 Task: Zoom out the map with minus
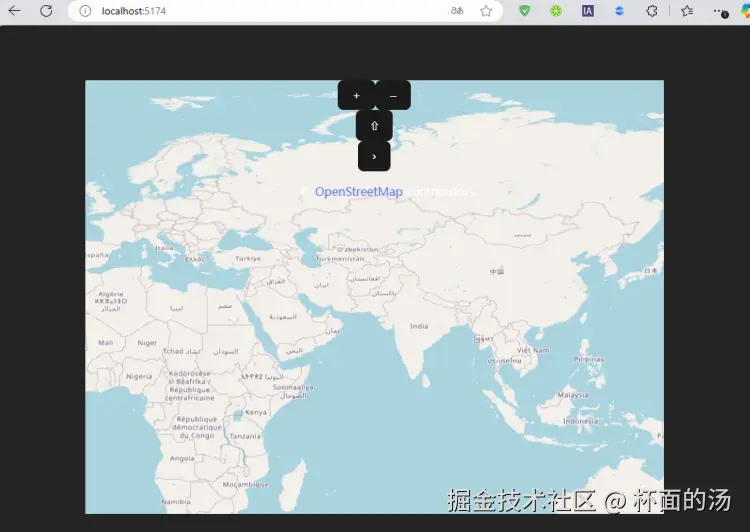point(393,96)
